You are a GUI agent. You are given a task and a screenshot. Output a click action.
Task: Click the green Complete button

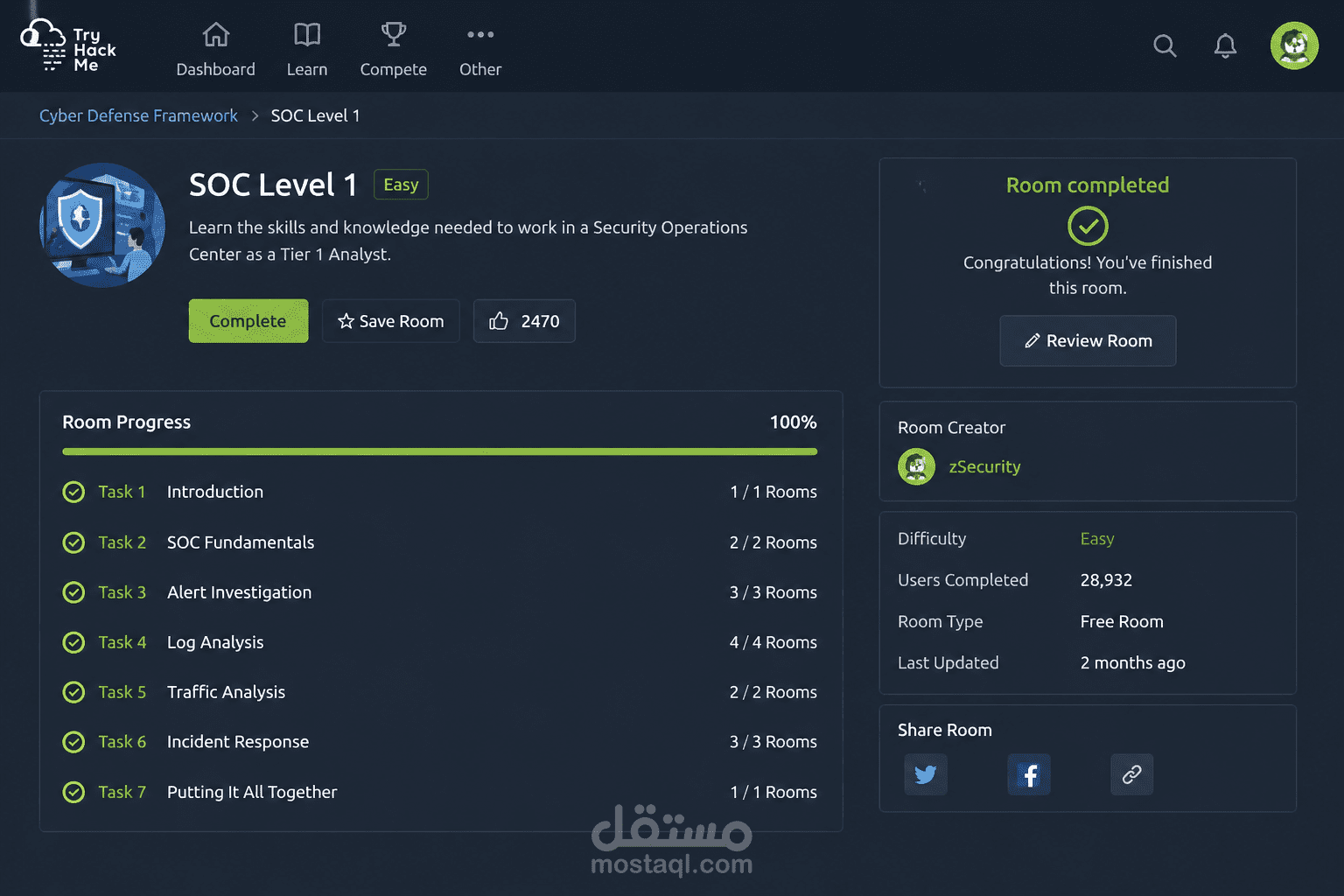coord(248,321)
